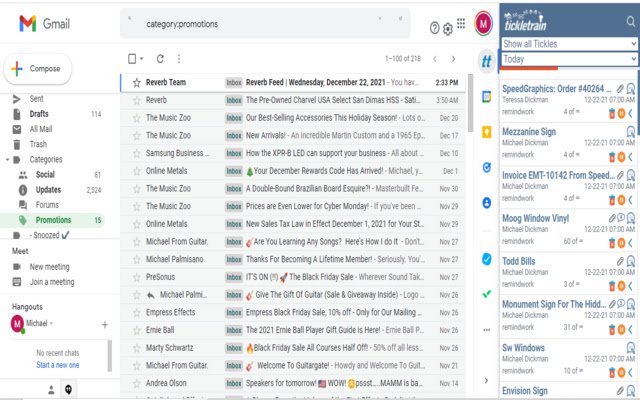
Task: Toggle the select all emails checkbox
Action: pyautogui.click(x=132, y=59)
